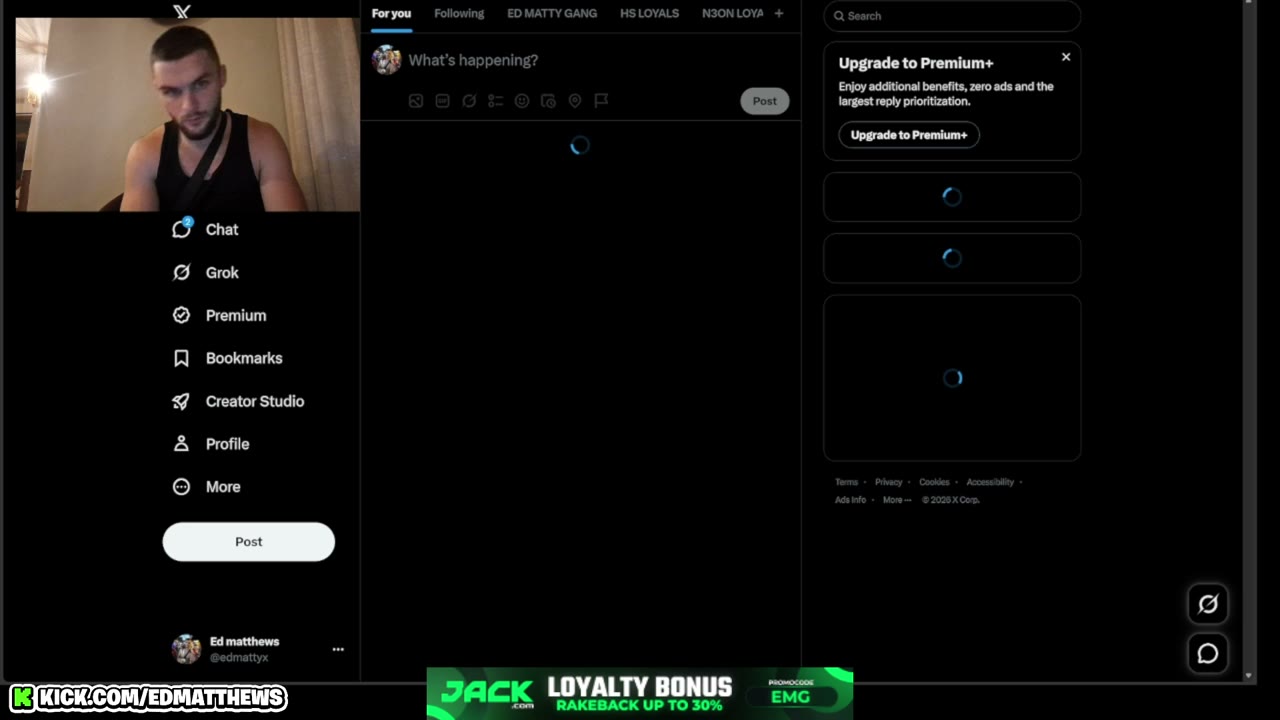Open the floating Grok button
1280x720 pixels.
pyautogui.click(x=1208, y=604)
